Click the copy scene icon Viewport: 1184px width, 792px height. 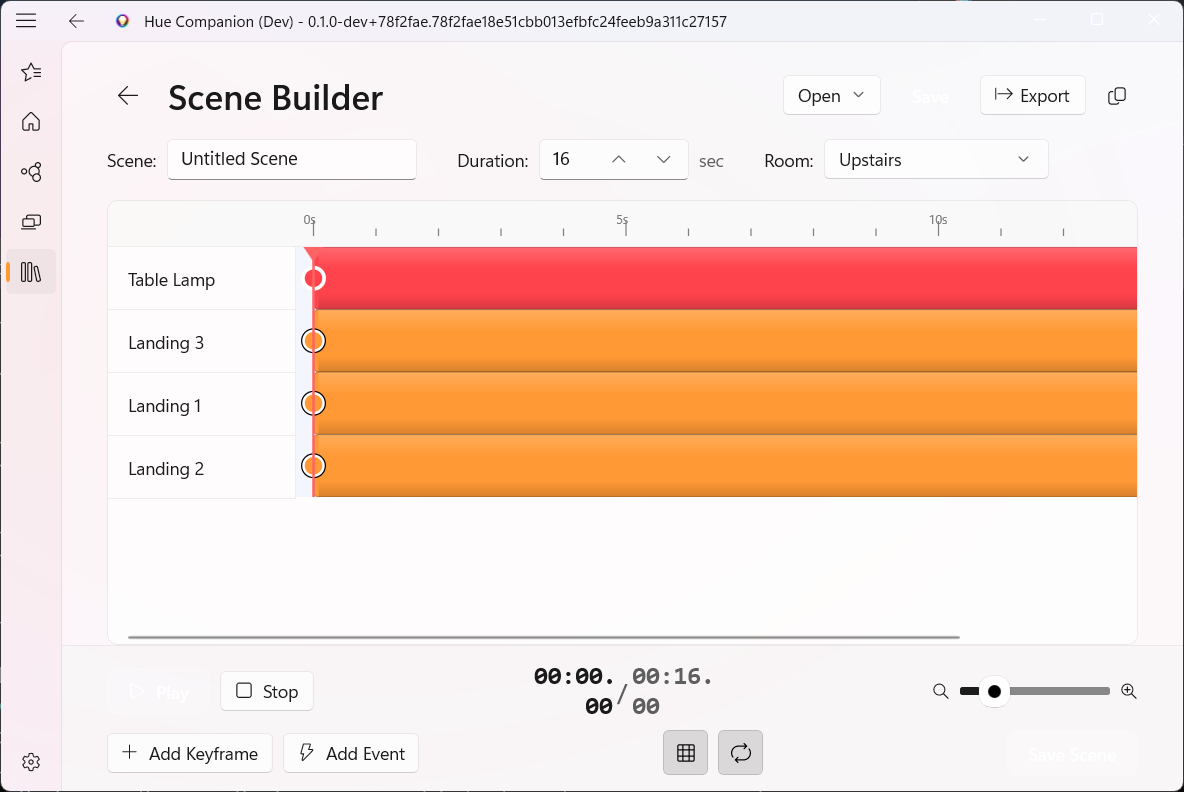(1117, 96)
